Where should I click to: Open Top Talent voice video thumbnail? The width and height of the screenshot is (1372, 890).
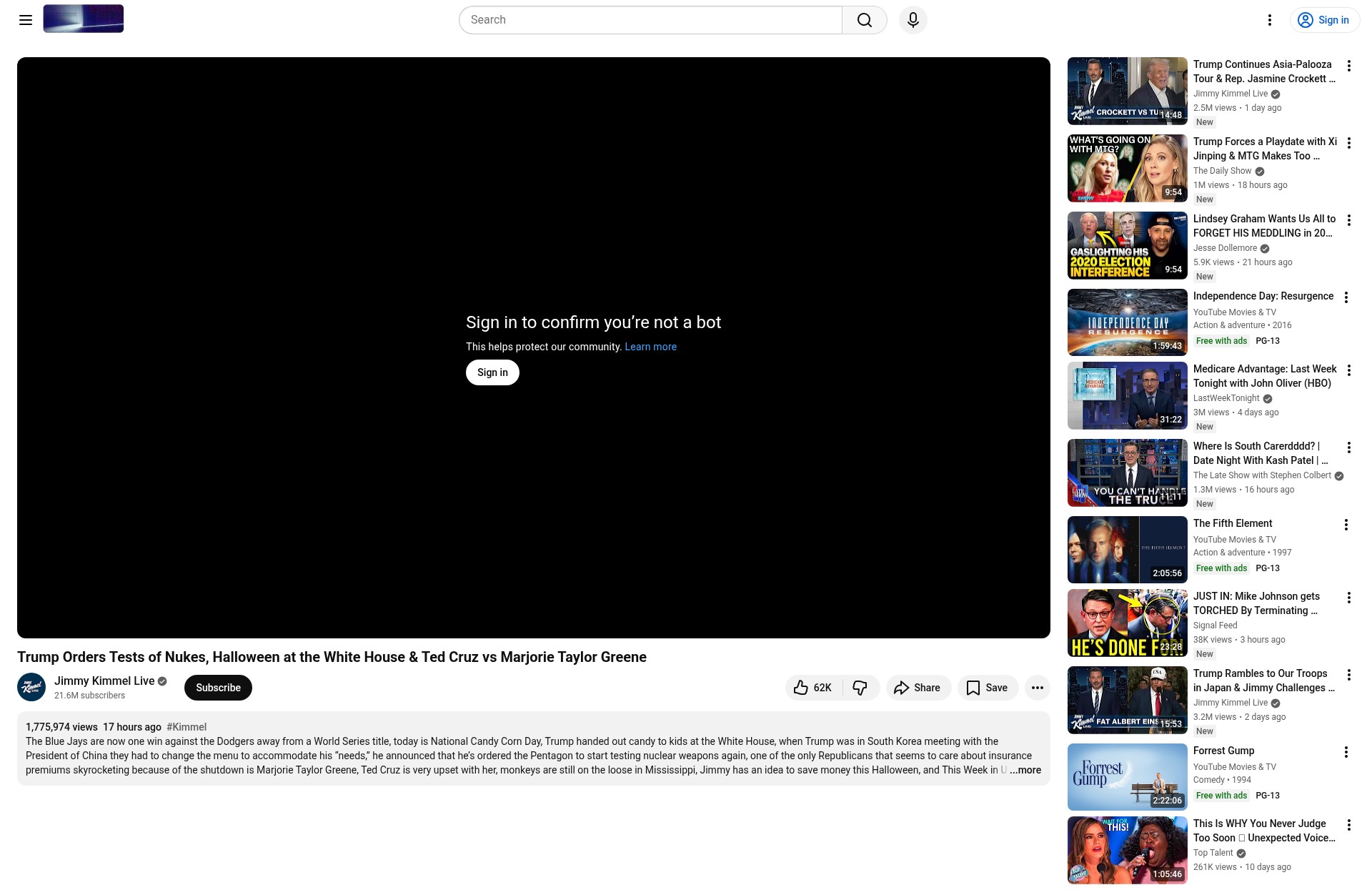pyautogui.click(x=1127, y=850)
